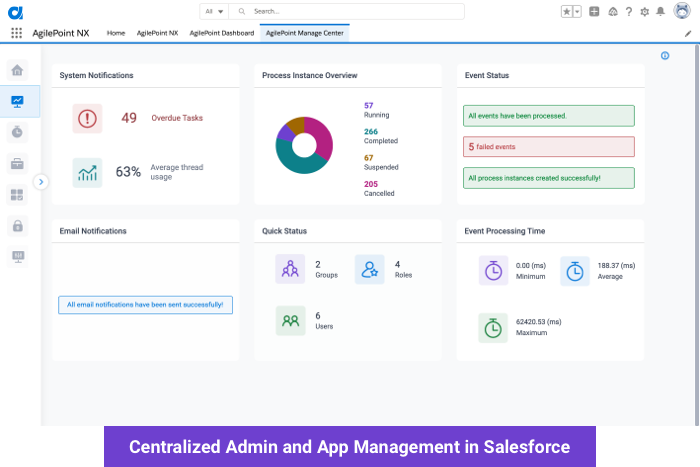Open the stopwatch icon in the sidebar
Viewport: 700px width, 467px height.
pos(17,132)
